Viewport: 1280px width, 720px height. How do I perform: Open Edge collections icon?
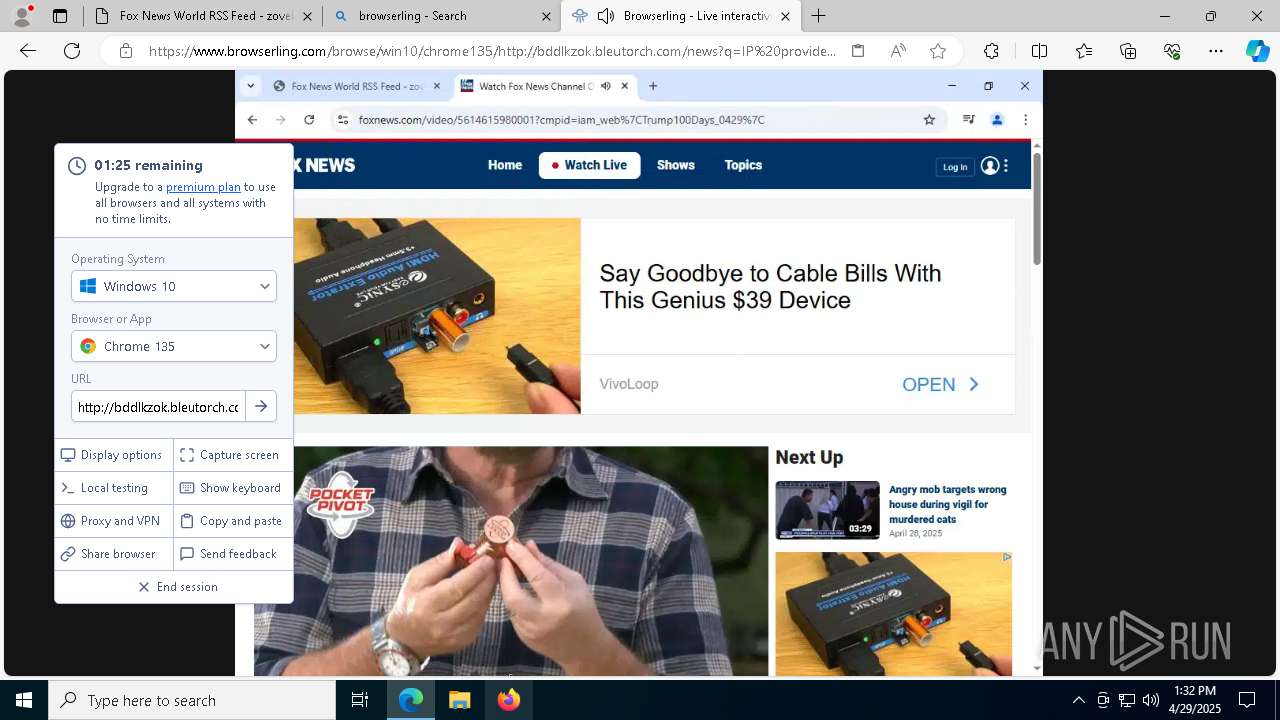click(1128, 51)
